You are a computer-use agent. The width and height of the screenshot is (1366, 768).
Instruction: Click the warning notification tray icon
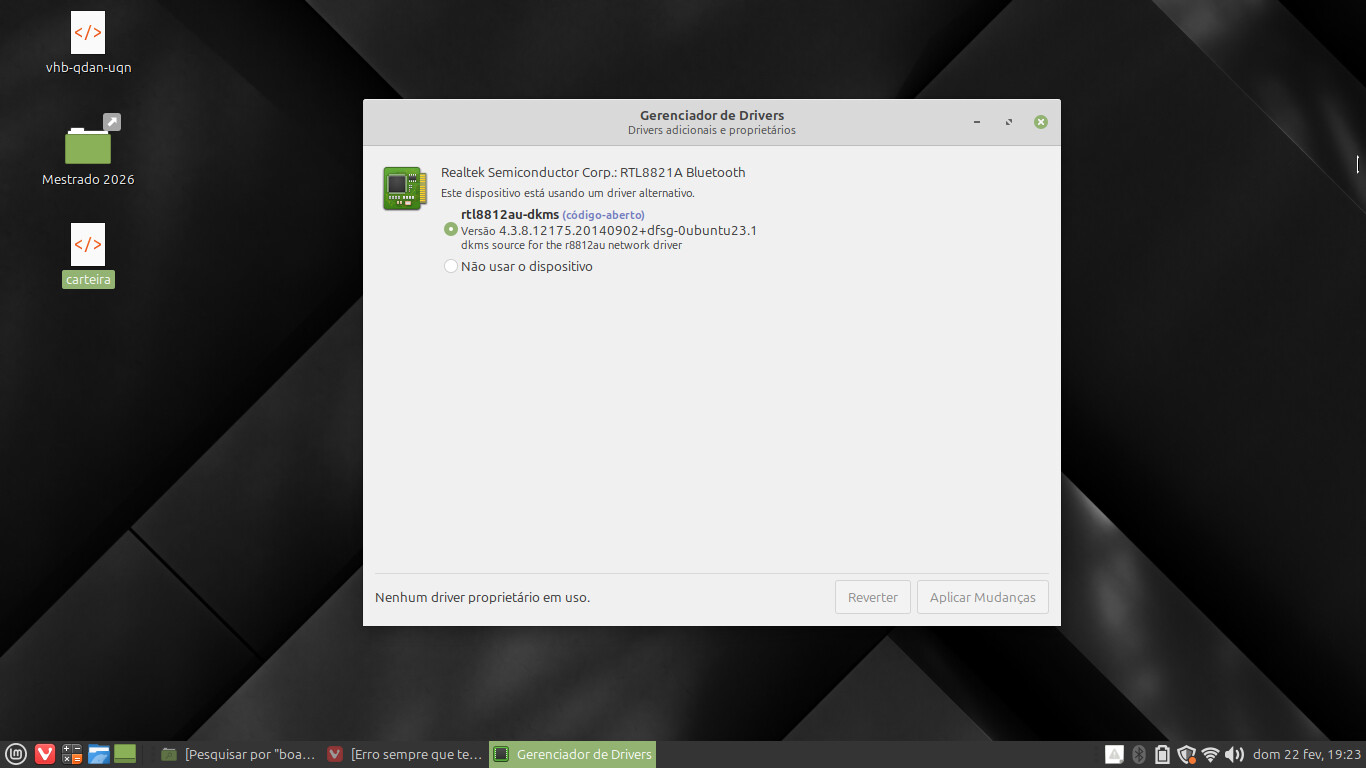pos(1114,754)
